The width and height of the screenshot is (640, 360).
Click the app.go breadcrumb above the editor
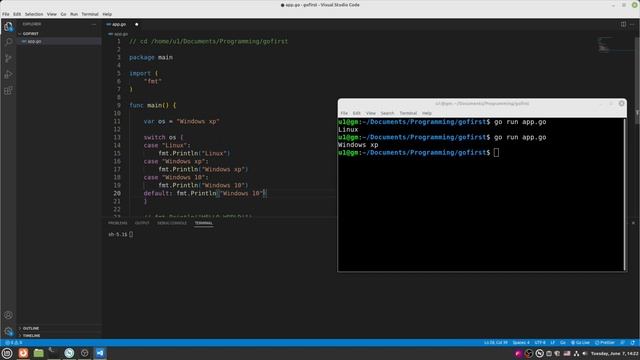point(119,34)
